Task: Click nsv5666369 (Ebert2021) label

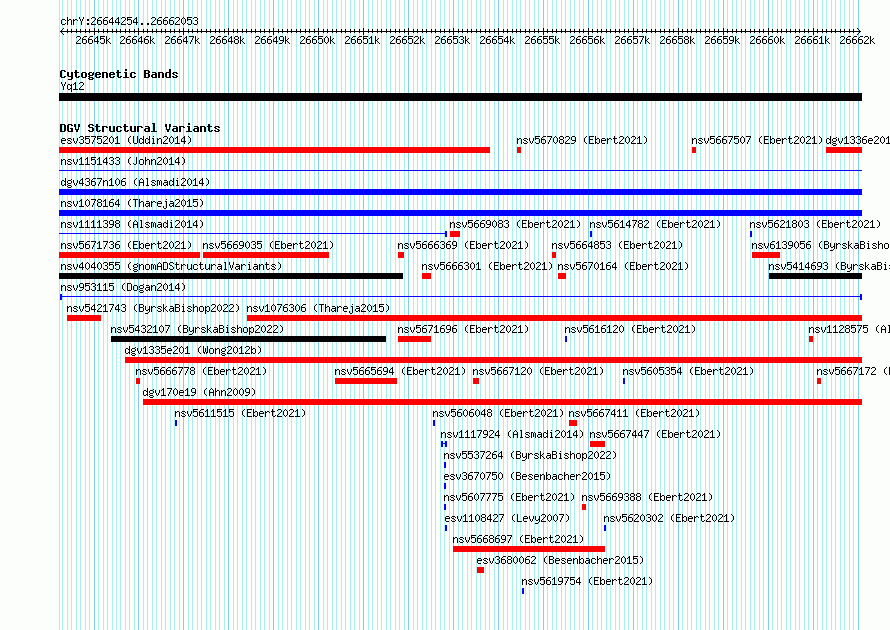Action: pos(463,245)
